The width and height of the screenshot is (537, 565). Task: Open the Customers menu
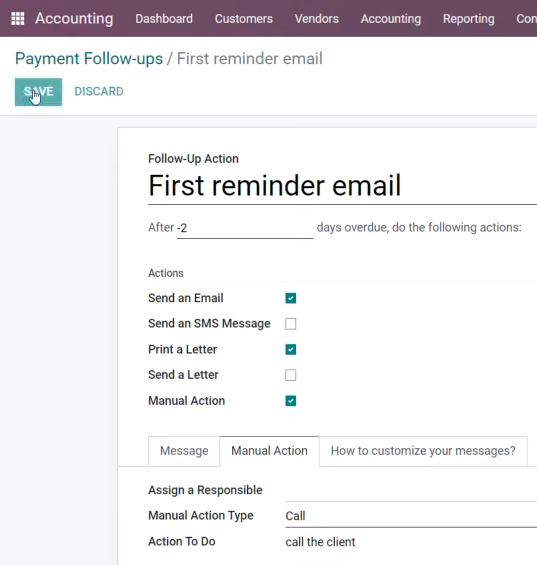[x=244, y=19]
